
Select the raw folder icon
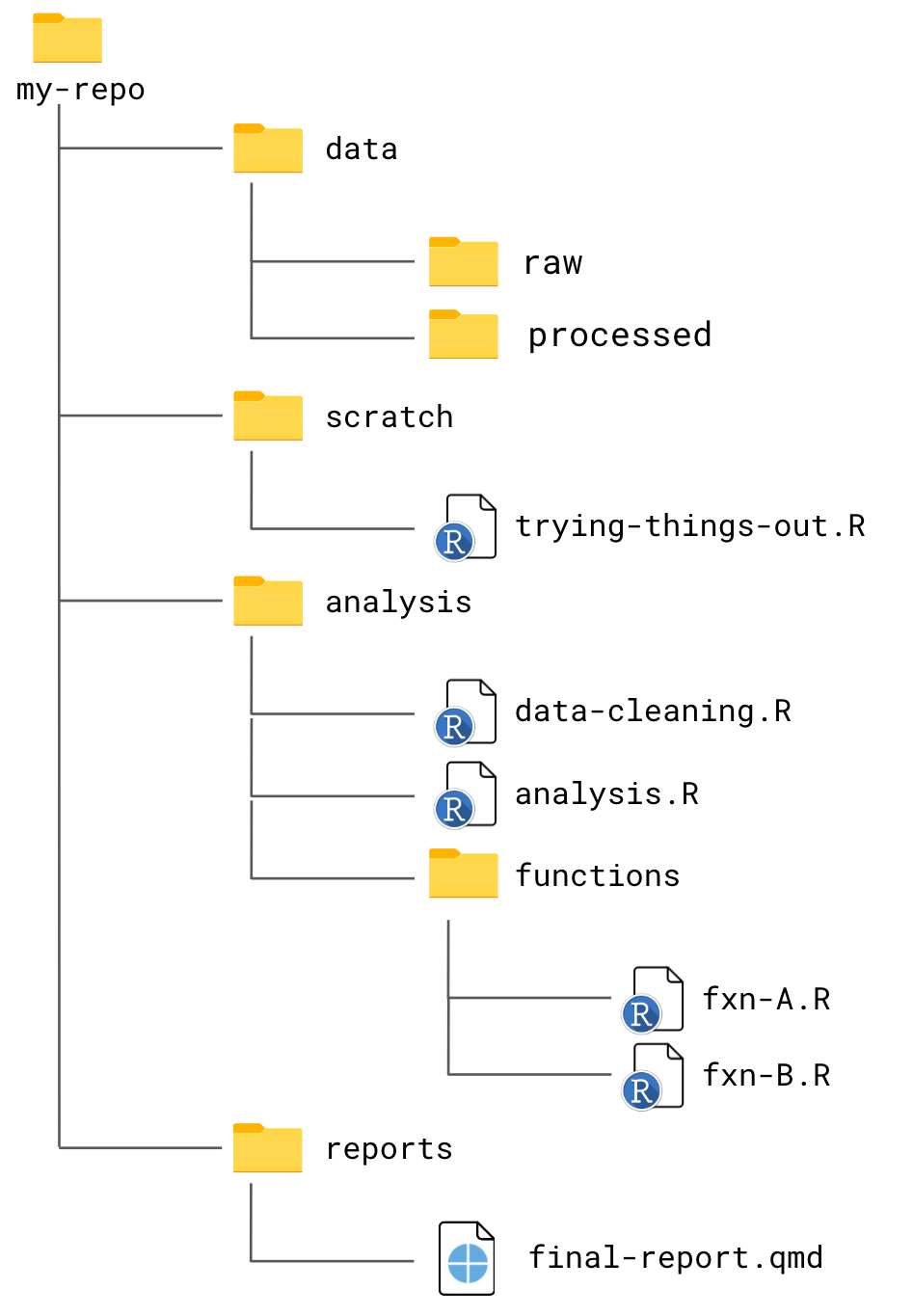coord(464,262)
